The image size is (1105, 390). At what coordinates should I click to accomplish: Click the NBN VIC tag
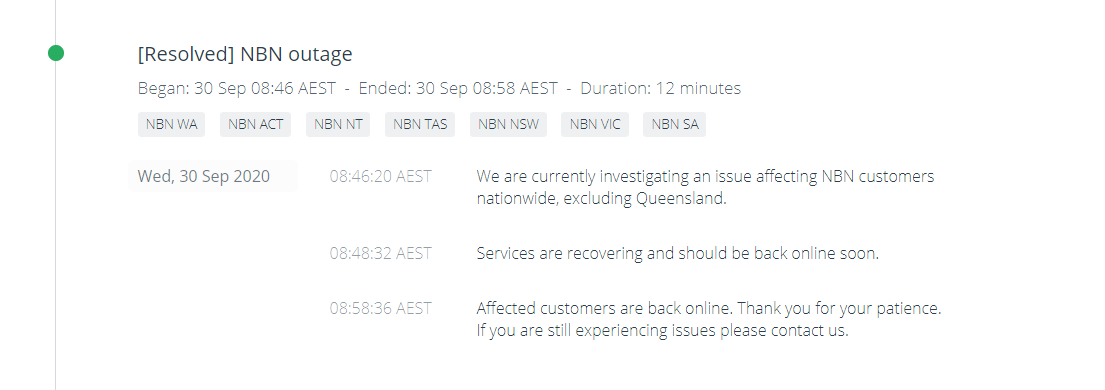point(595,125)
